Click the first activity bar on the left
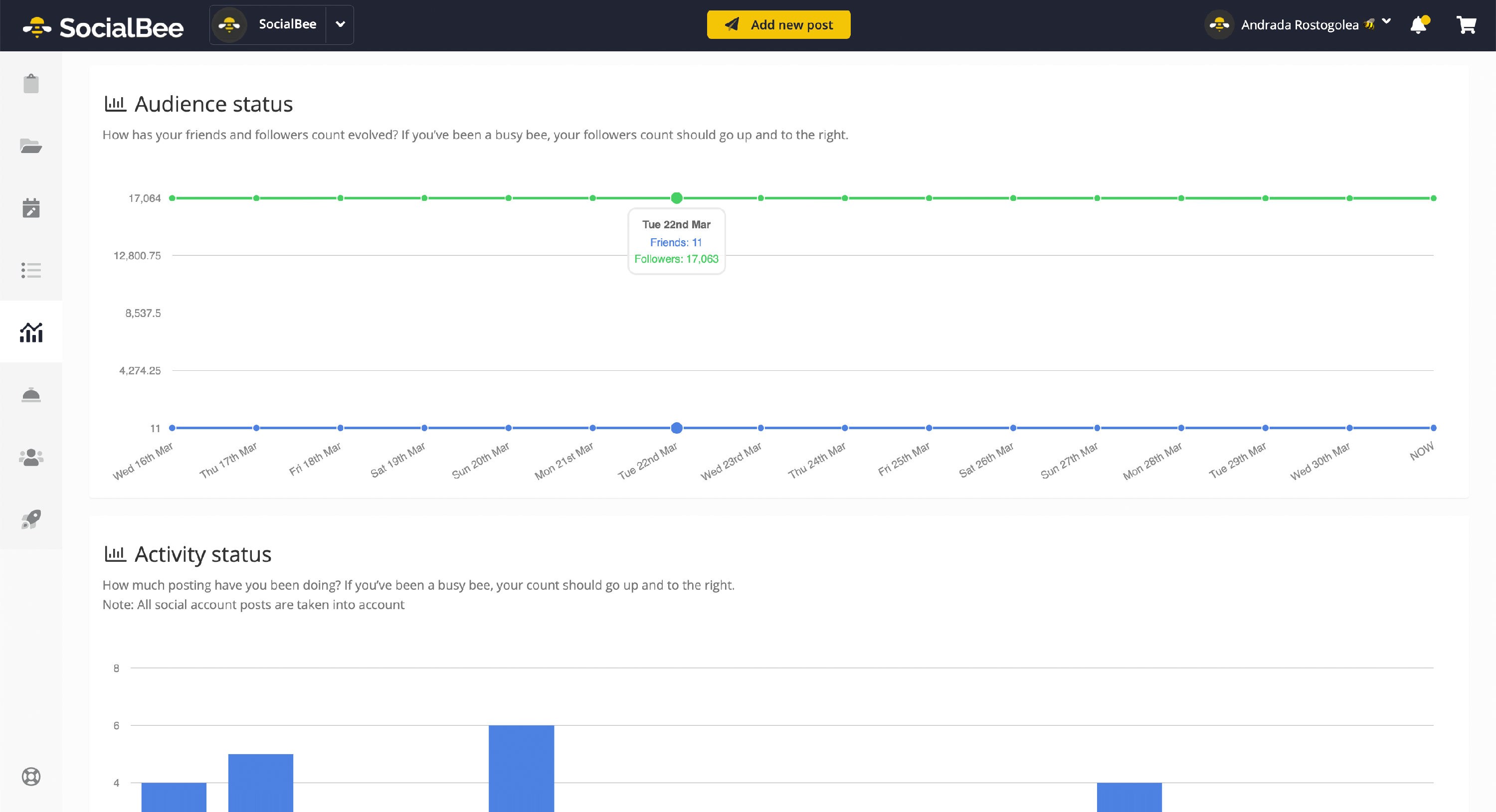 click(174, 797)
